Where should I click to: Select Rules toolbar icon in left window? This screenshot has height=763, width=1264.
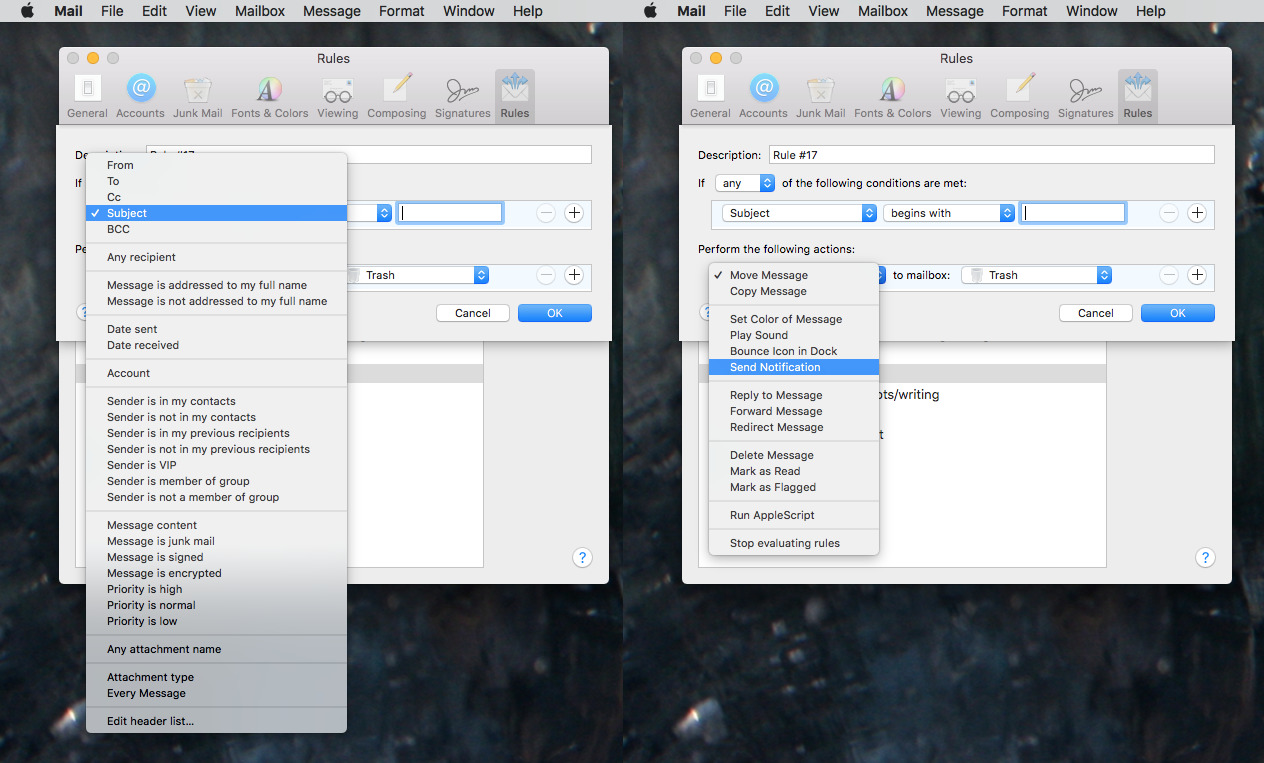[x=515, y=97]
